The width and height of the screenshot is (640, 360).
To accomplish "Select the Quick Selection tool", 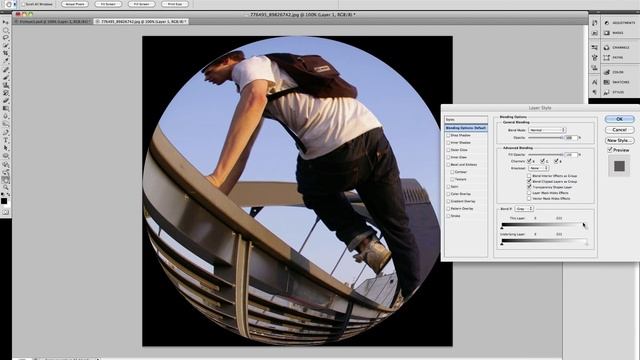I will click(x=5, y=46).
